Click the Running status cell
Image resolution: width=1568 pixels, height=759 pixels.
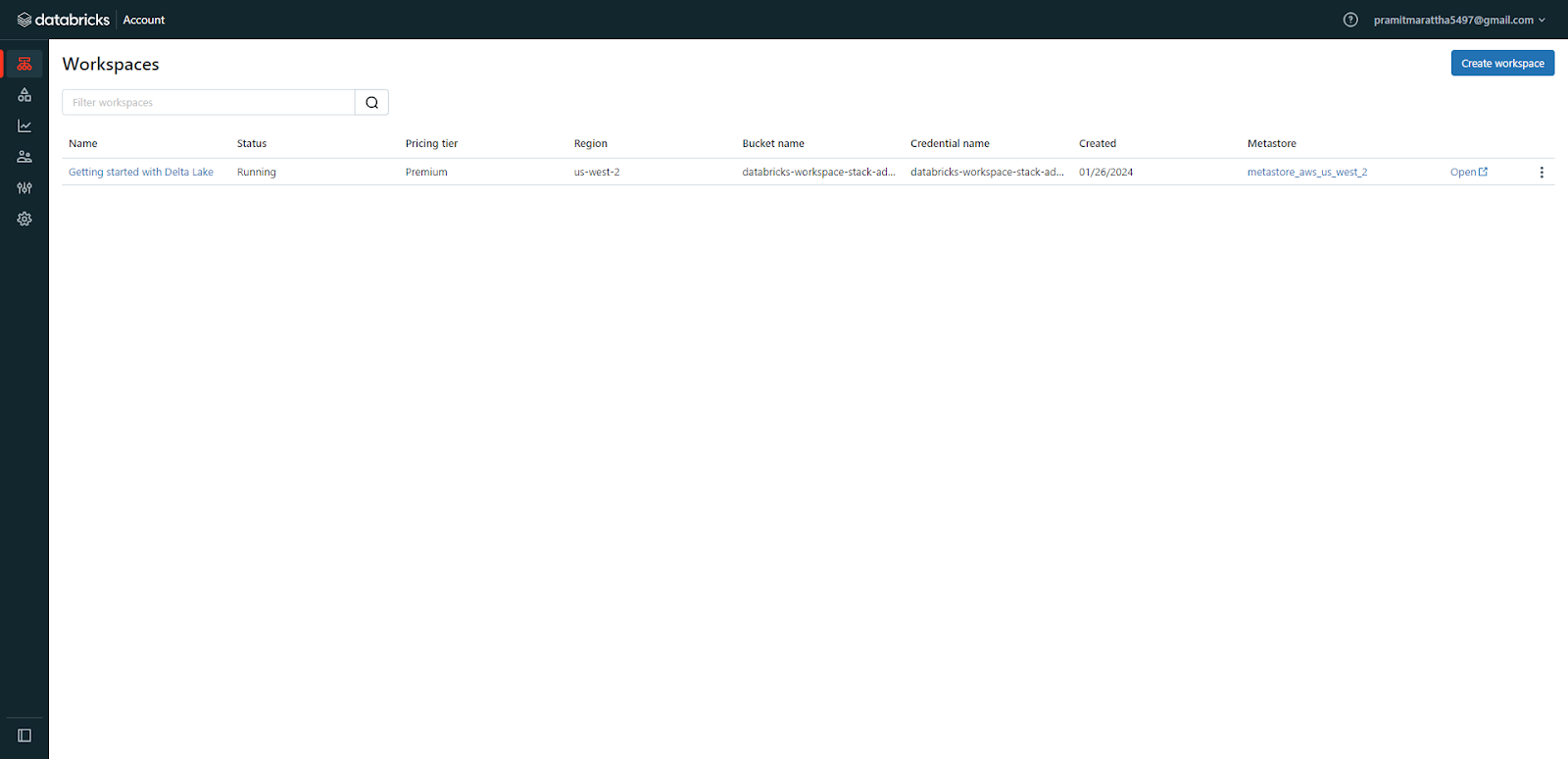coord(257,172)
